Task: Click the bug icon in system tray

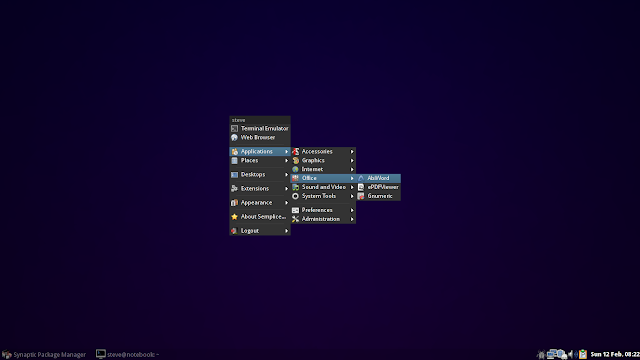Action: point(541,354)
